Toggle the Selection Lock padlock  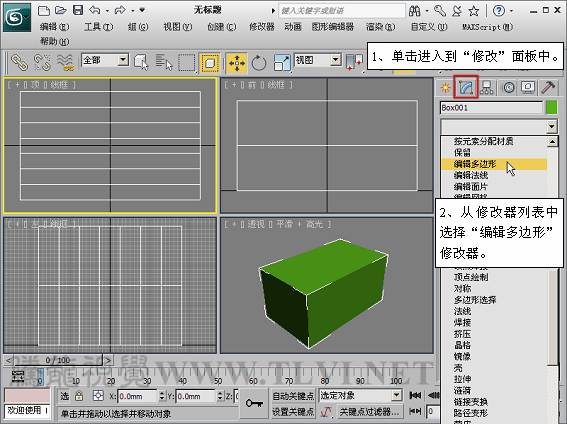click(79, 396)
